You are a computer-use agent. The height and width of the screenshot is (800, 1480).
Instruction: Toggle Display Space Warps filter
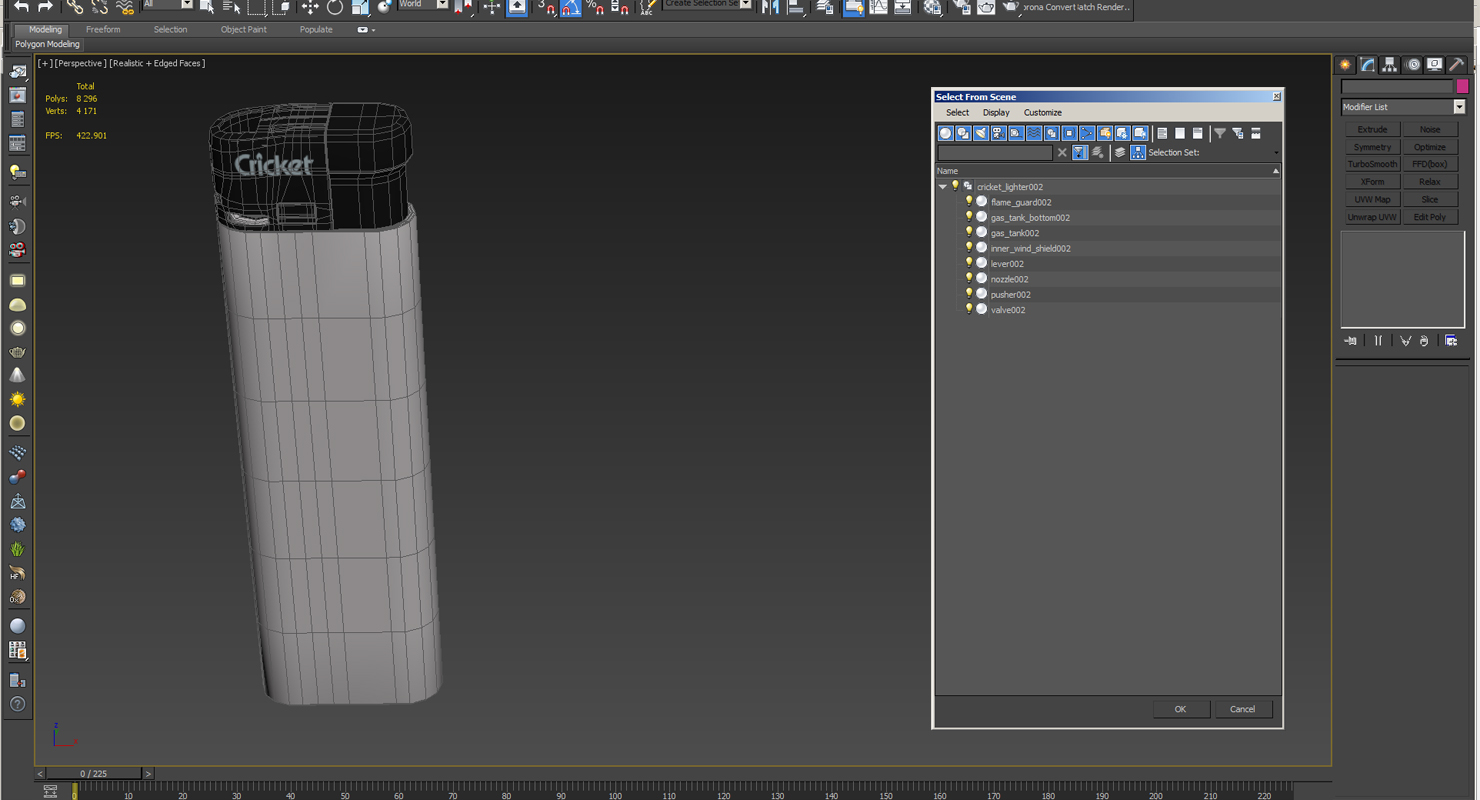[x=1035, y=133]
